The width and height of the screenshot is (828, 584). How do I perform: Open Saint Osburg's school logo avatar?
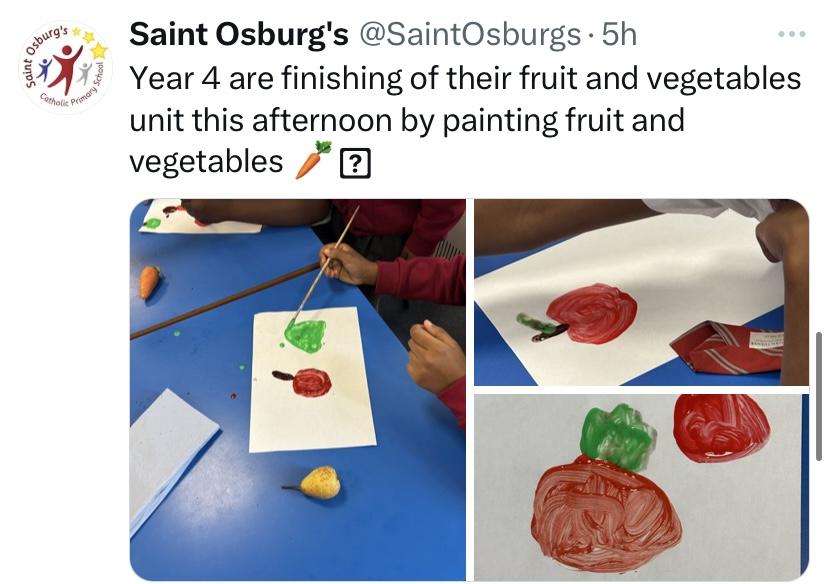pos(67,67)
